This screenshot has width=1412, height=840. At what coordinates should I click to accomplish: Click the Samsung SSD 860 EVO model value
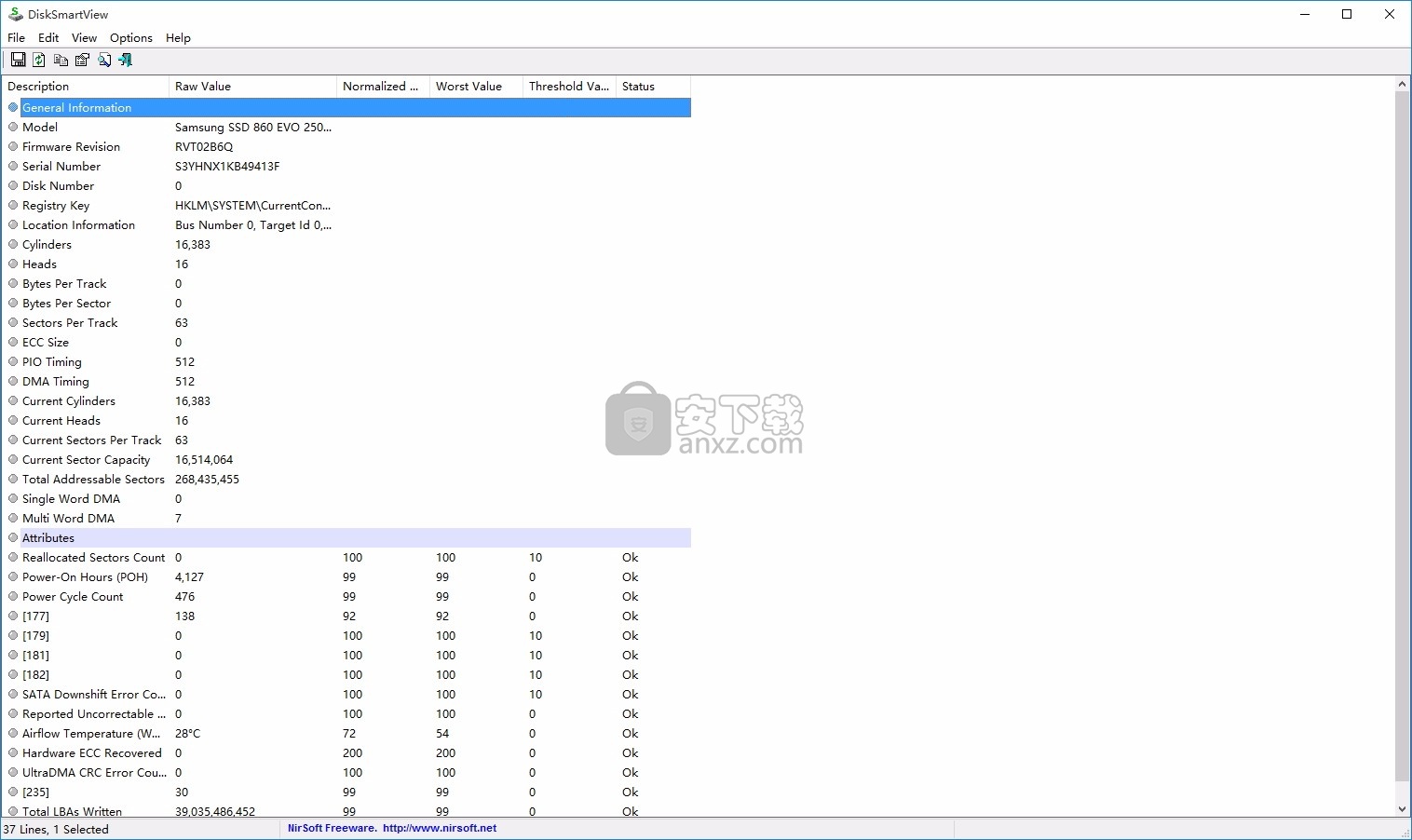tap(252, 127)
